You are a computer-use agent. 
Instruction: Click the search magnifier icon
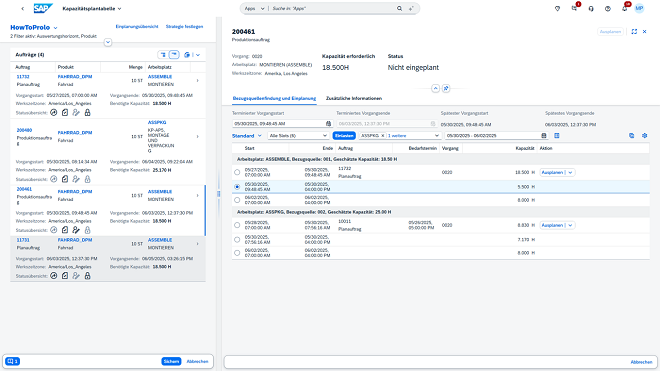tap(399, 8)
